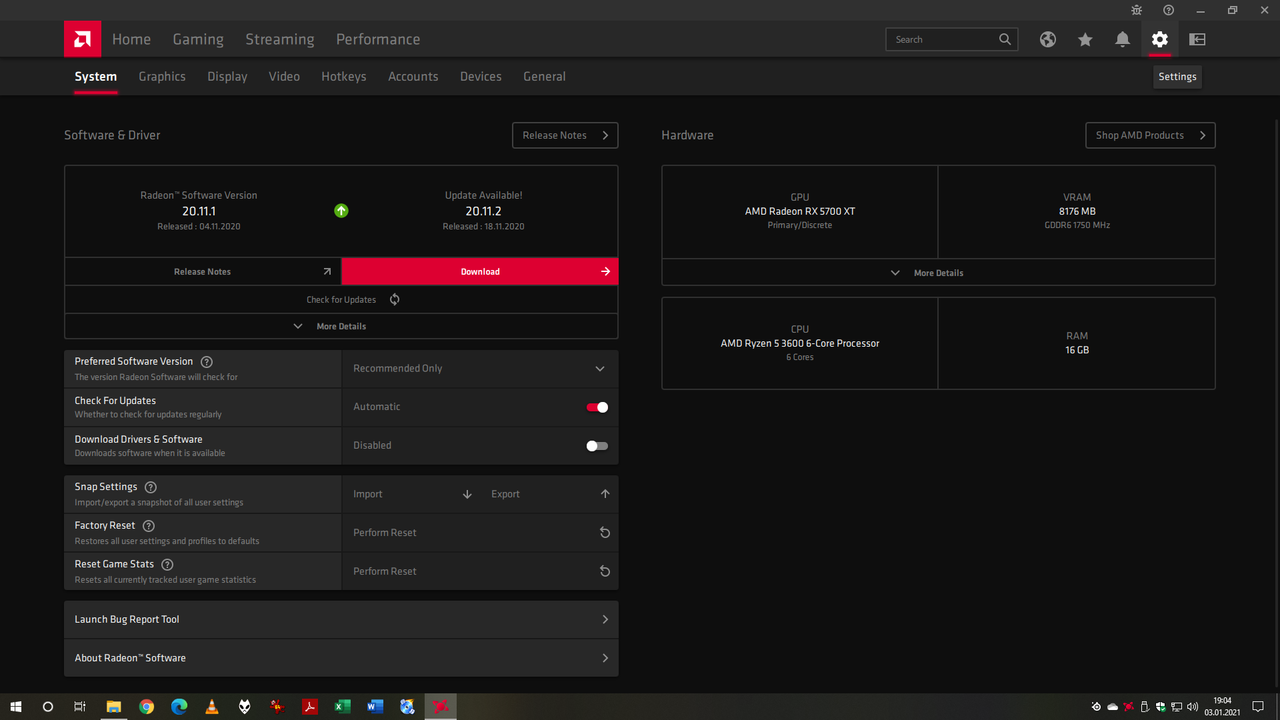Click the red Download button
The height and width of the screenshot is (720, 1280).
480,271
